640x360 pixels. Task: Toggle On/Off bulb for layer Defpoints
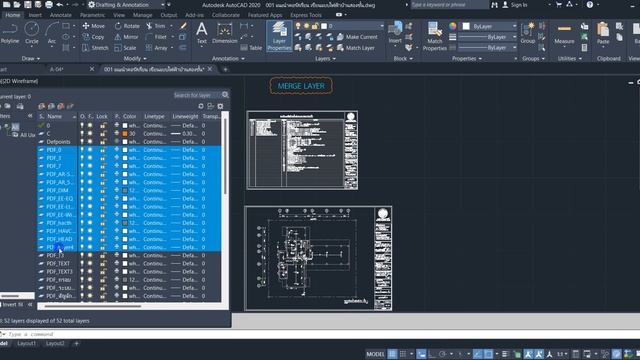tap(82, 142)
